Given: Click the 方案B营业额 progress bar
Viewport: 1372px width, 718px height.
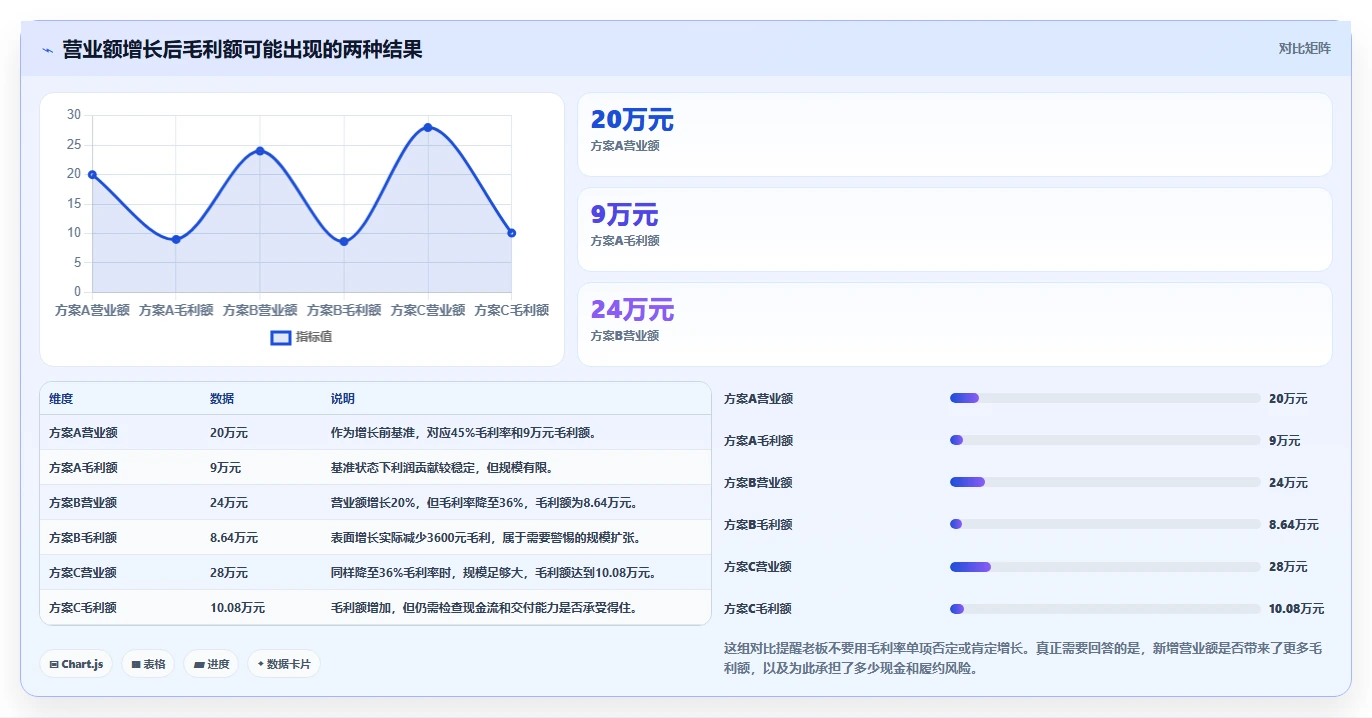Looking at the screenshot, I should point(1105,482).
